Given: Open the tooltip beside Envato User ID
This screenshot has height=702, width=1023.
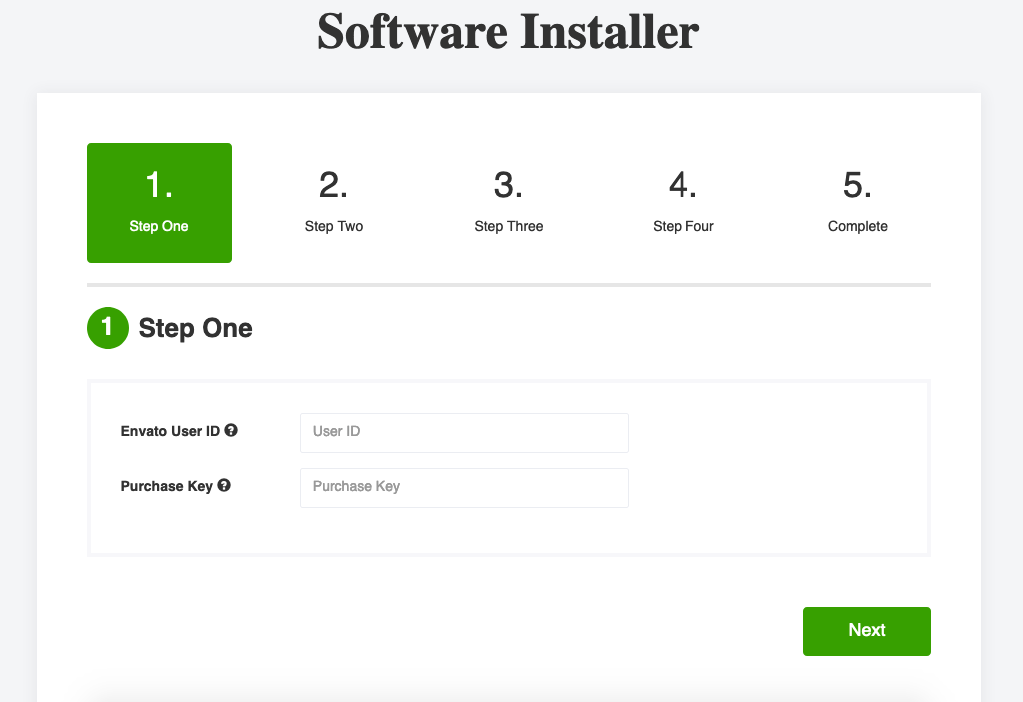Looking at the screenshot, I should 231,430.
